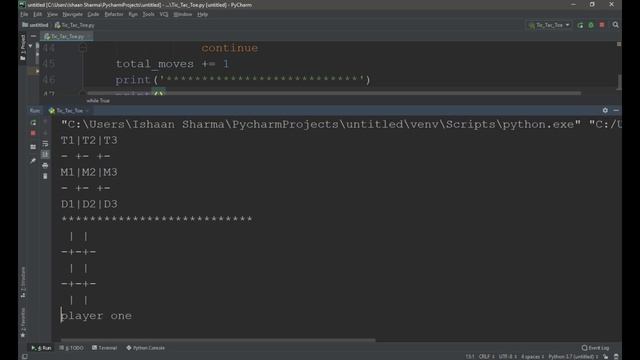Click the inspection indicator atop editor scrollbar
Screen dimensions: 640x360
619,44
